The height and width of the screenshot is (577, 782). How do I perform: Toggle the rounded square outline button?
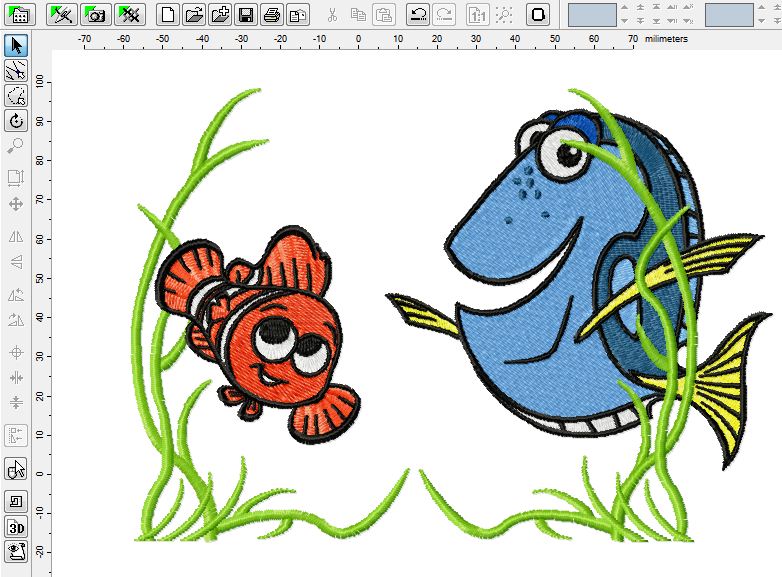pos(538,15)
